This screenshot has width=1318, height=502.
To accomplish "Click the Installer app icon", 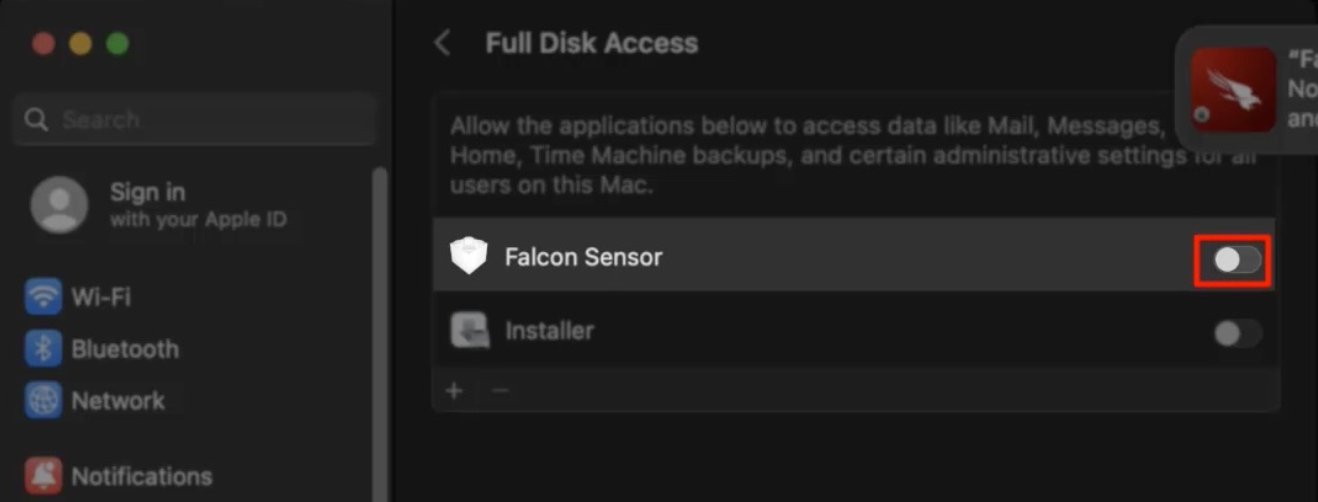I will (469, 330).
